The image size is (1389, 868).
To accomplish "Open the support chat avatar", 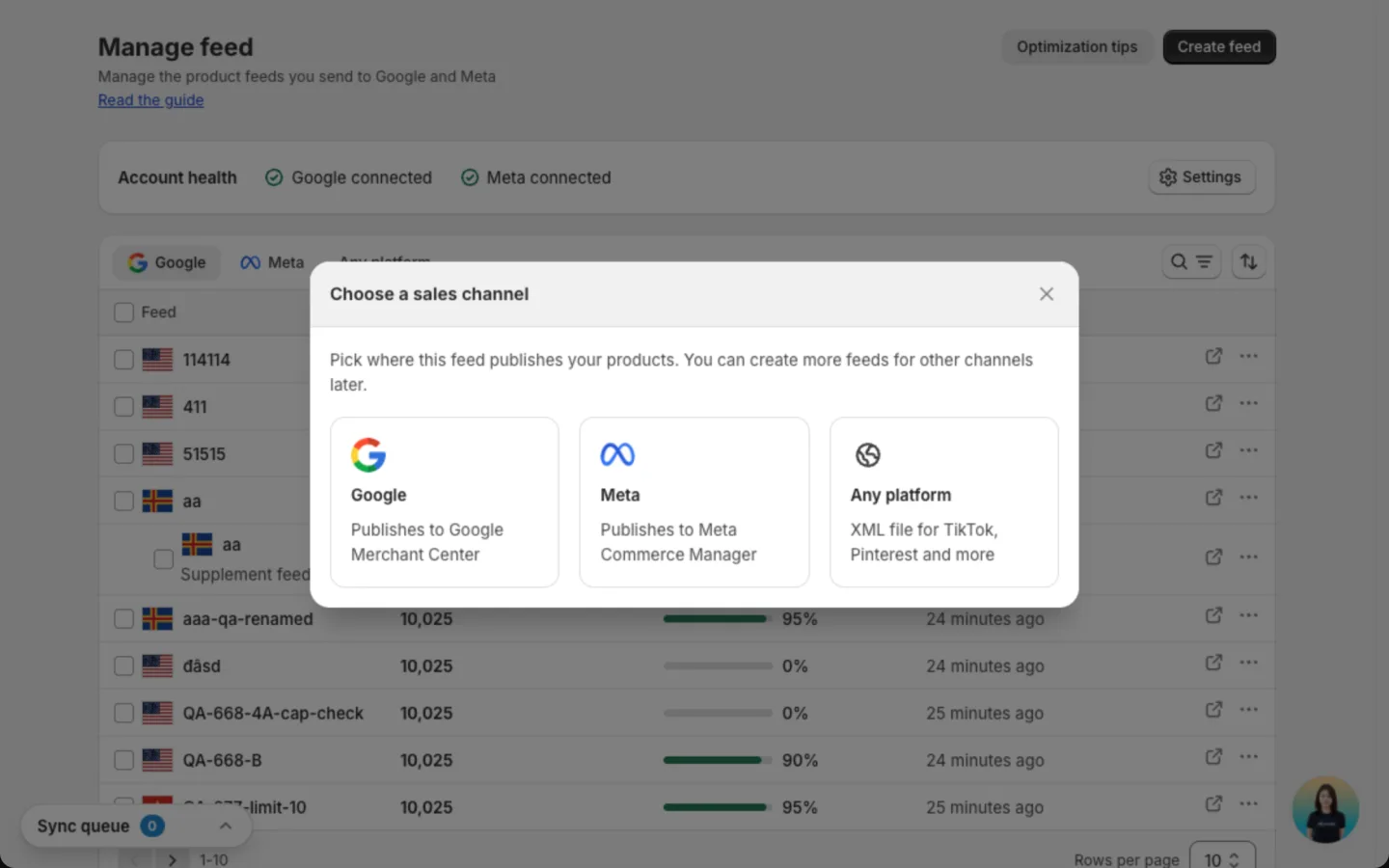I will 1325,810.
